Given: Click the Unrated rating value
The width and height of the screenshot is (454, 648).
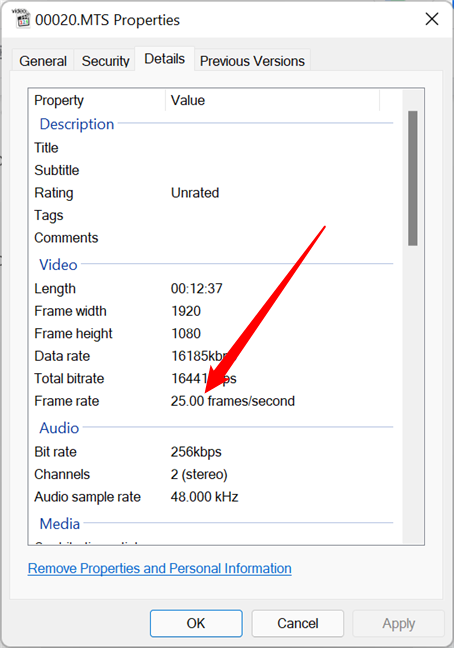Looking at the screenshot, I should click(x=195, y=193).
